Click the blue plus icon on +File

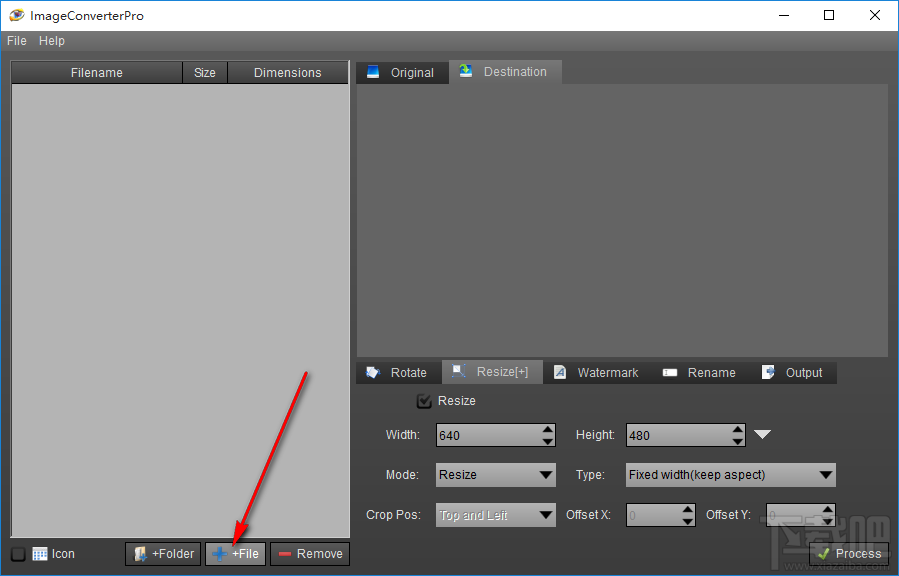[219, 553]
